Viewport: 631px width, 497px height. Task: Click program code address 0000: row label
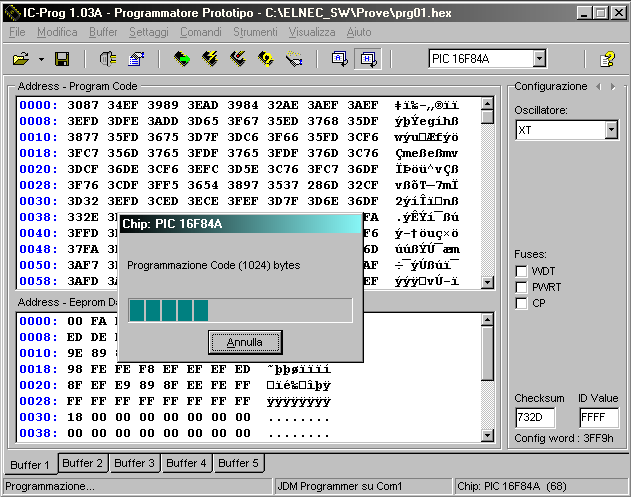(x=39, y=105)
